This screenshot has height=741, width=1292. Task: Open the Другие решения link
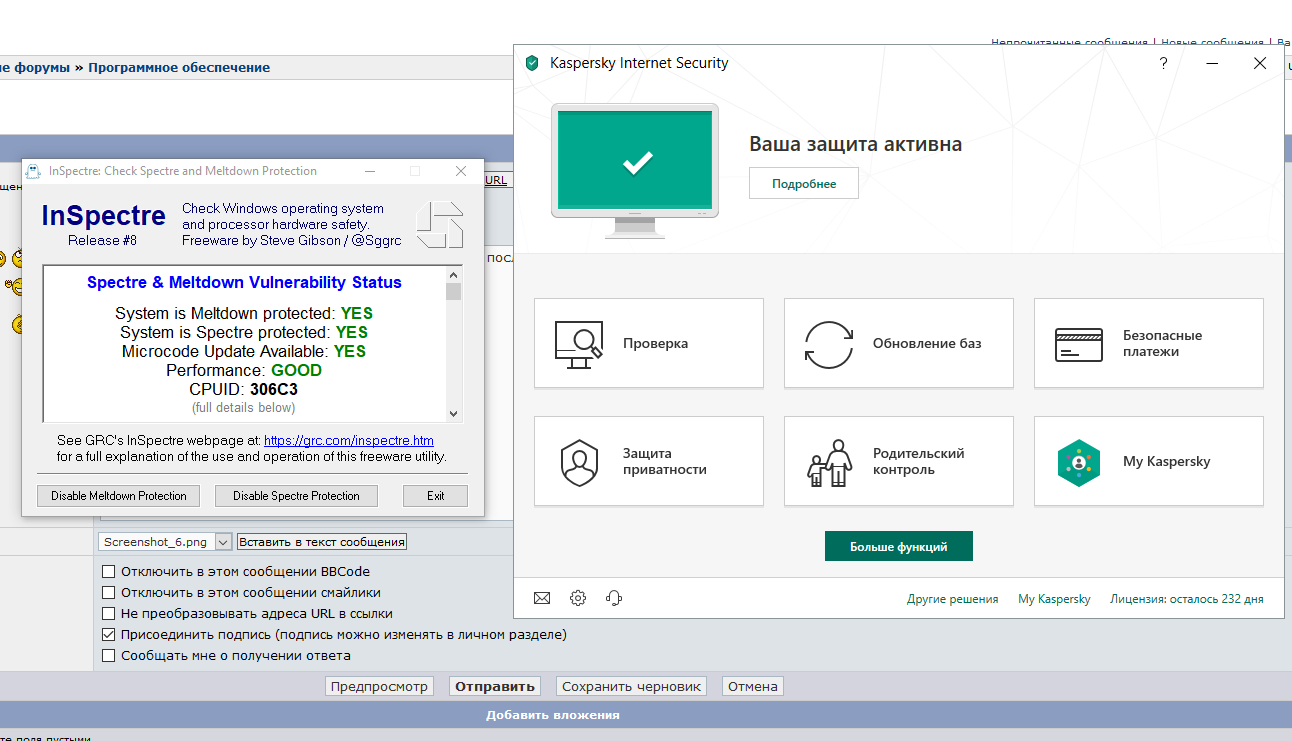(x=953, y=599)
